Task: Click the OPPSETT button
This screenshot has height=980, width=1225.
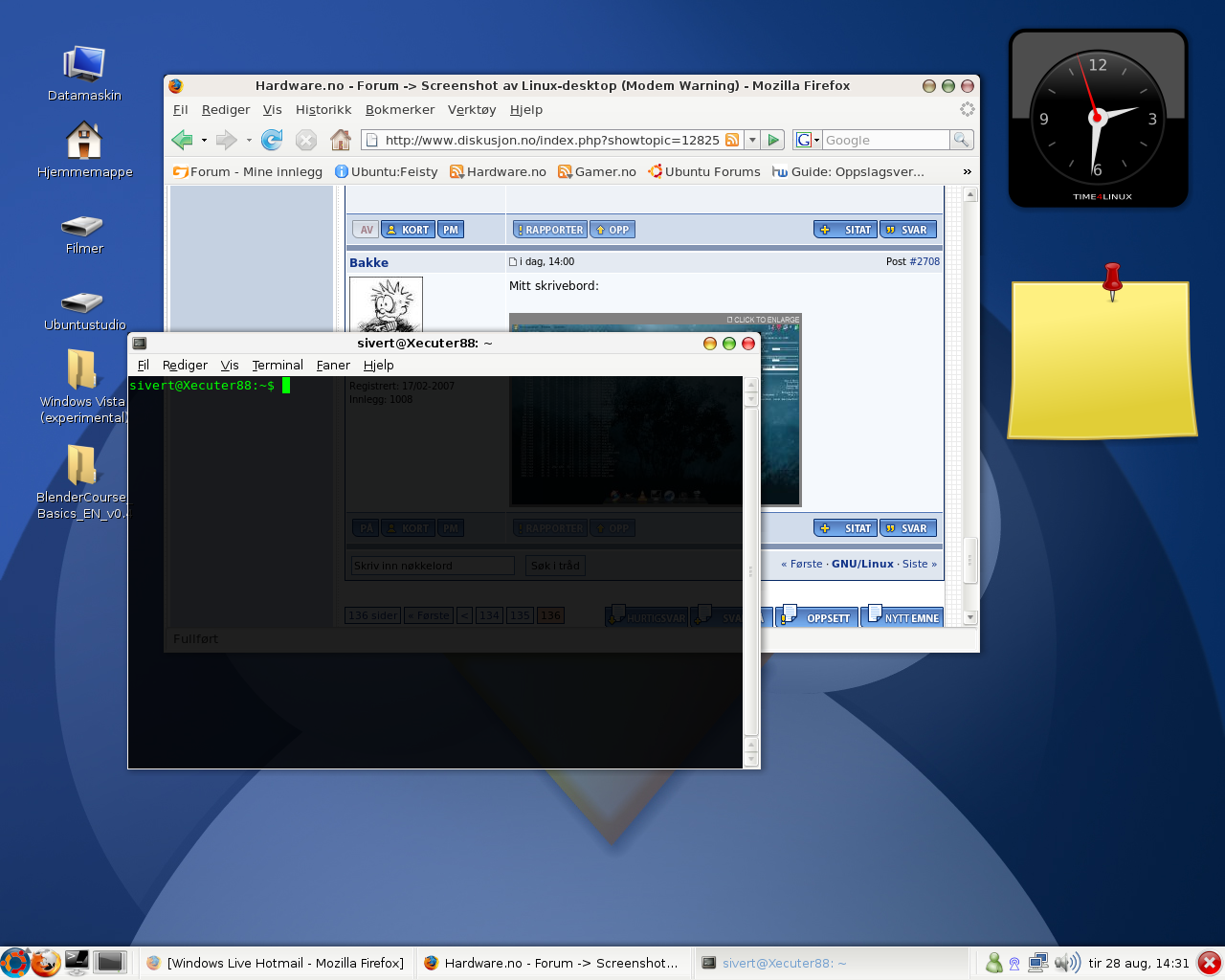Action: coord(816,616)
